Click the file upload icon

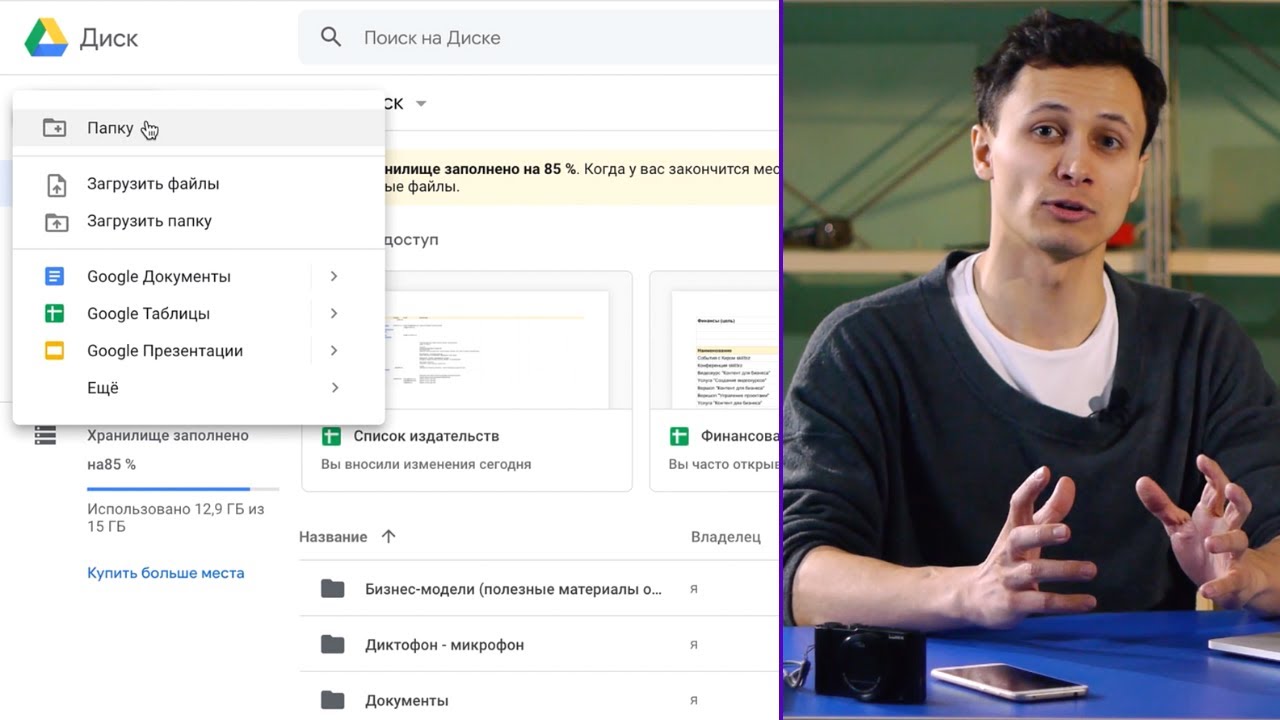pyautogui.click(x=57, y=184)
